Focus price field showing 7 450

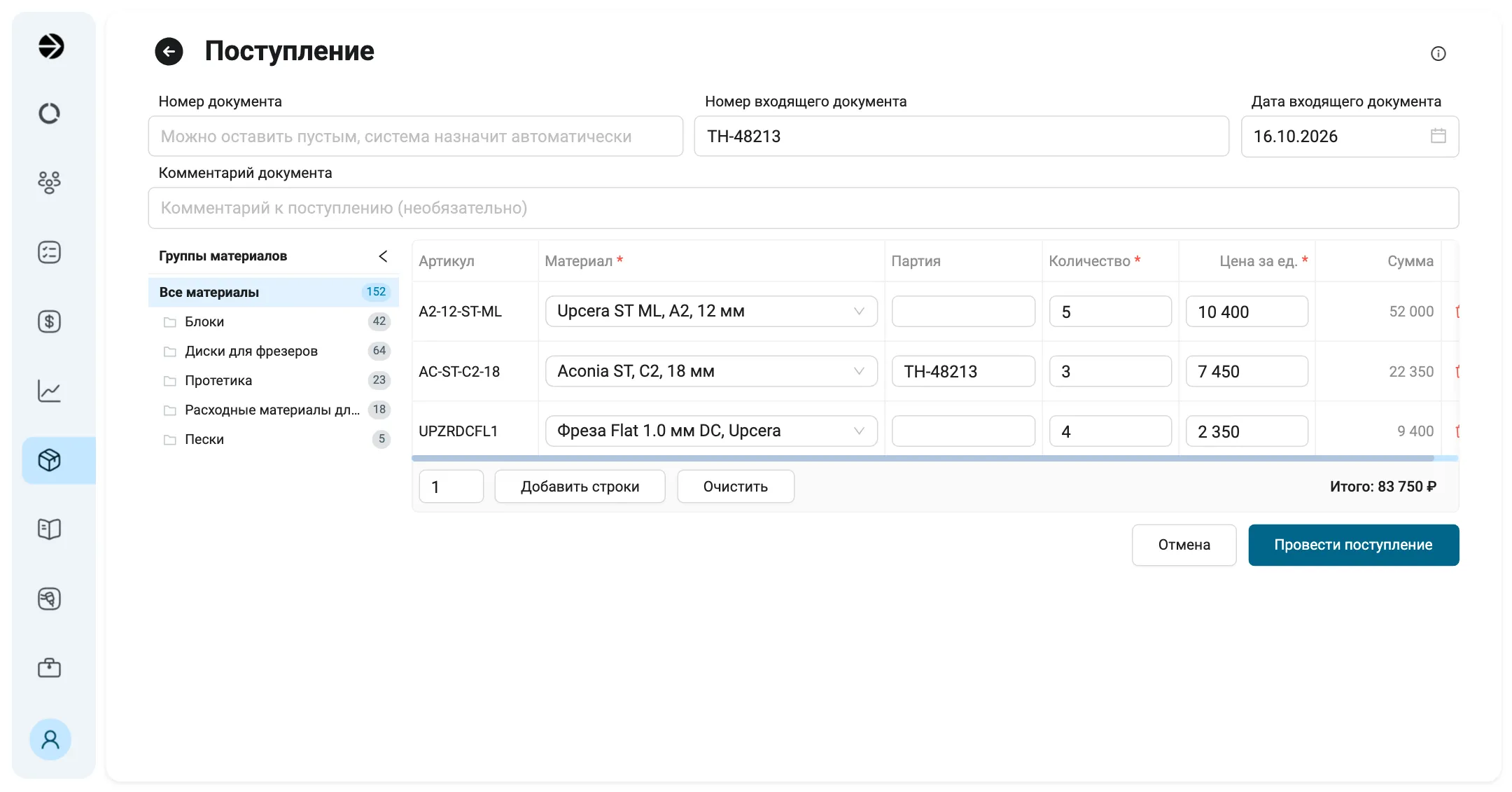coord(1247,371)
